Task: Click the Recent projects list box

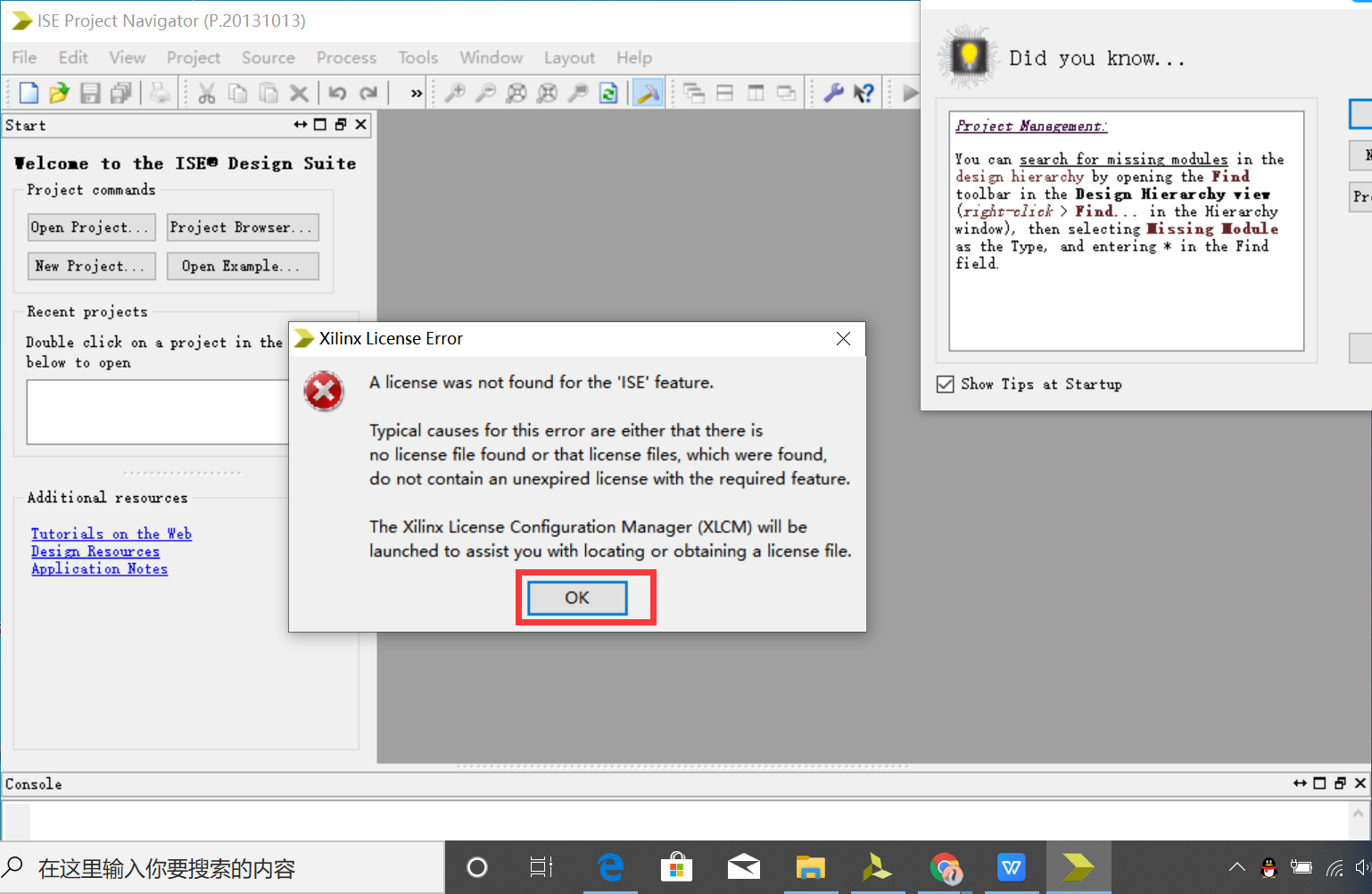Action: click(157, 412)
